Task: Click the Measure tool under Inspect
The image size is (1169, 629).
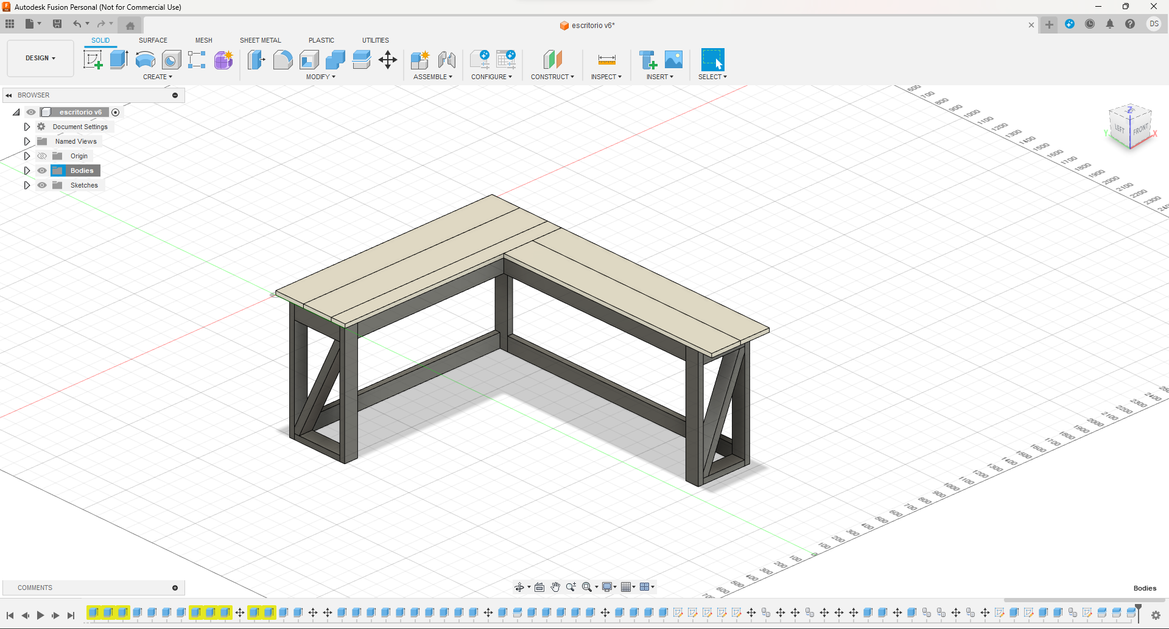Action: (x=606, y=60)
